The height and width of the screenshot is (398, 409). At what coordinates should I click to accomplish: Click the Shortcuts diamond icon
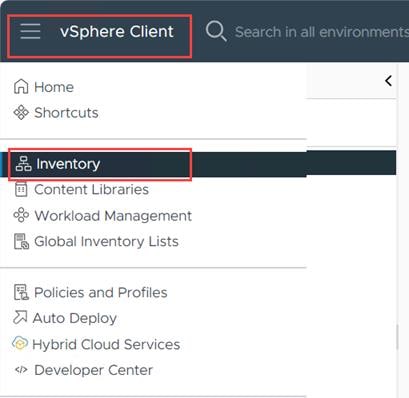[21, 112]
